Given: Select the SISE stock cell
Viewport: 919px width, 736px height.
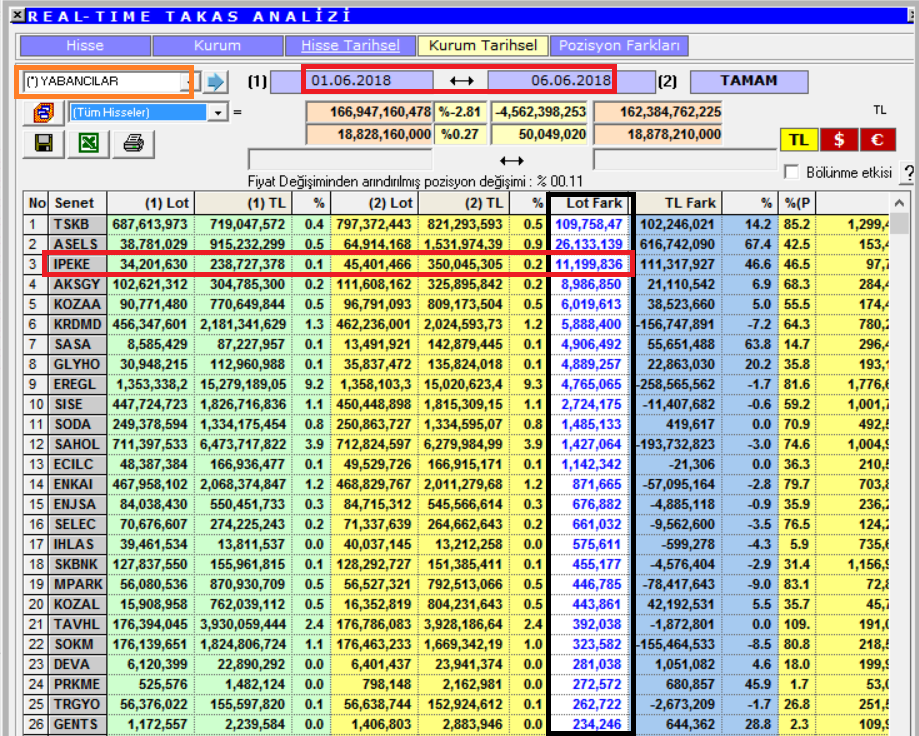Looking at the screenshot, I should pos(77,404).
